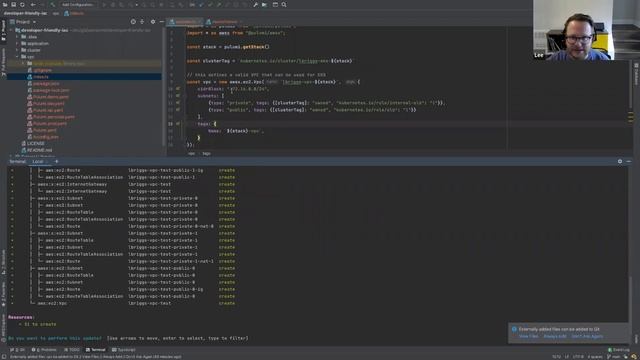
Task: Click the gutter marker beside the tags line
Action: click(x=178, y=124)
